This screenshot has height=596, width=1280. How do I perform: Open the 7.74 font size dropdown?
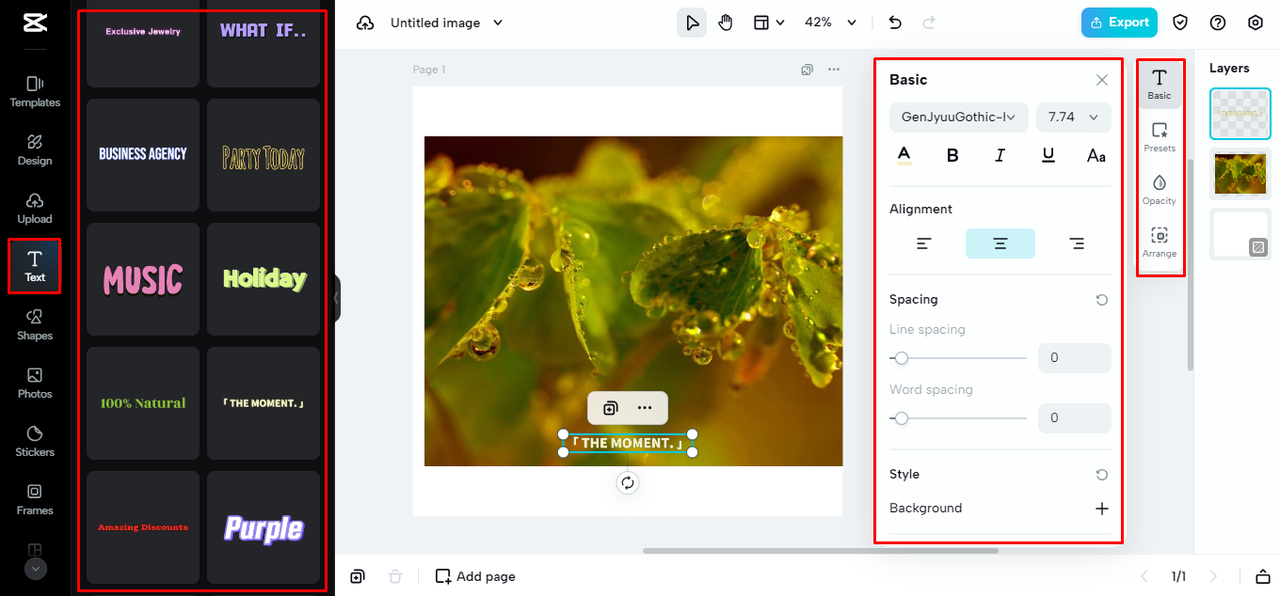1073,117
